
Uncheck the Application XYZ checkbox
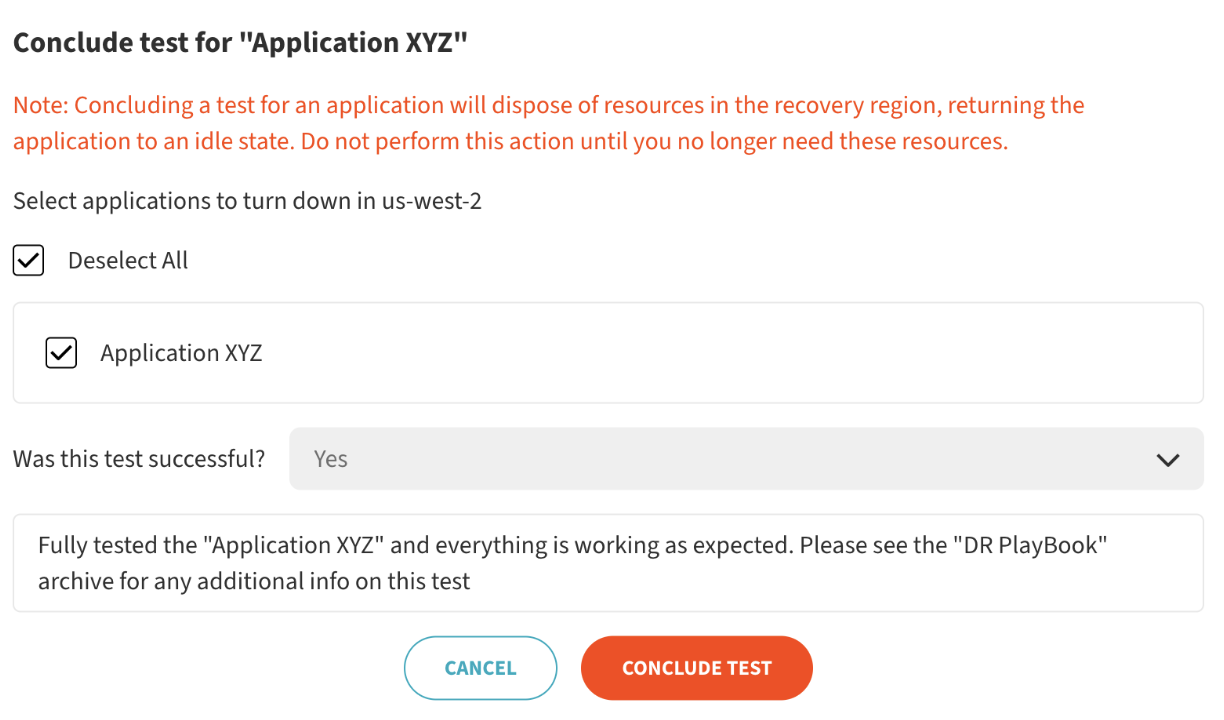click(x=61, y=353)
